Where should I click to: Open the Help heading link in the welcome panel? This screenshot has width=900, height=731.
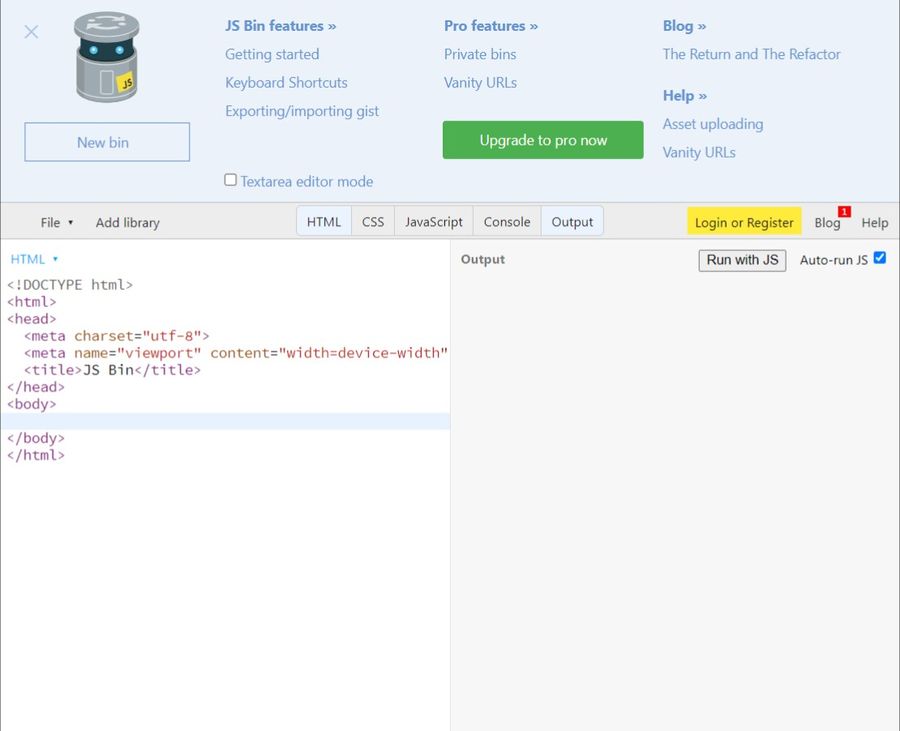[685, 96]
